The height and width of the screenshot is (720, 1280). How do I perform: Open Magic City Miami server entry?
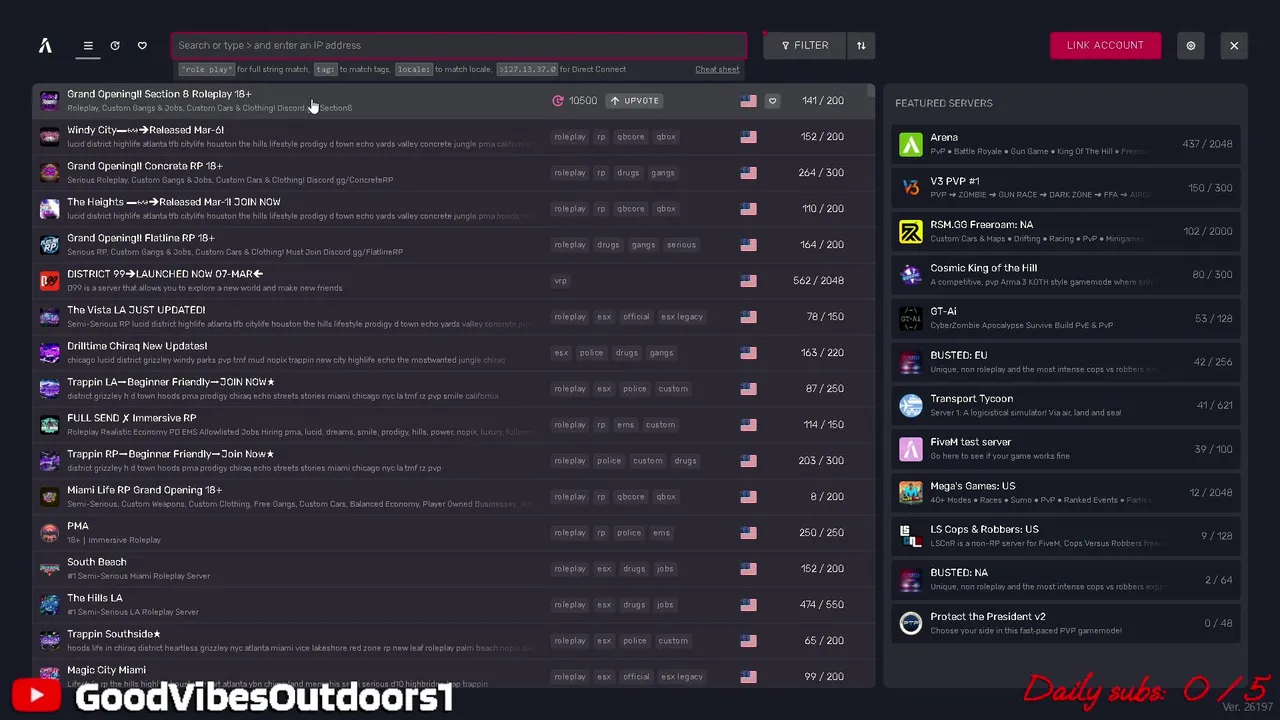(x=453, y=675)
